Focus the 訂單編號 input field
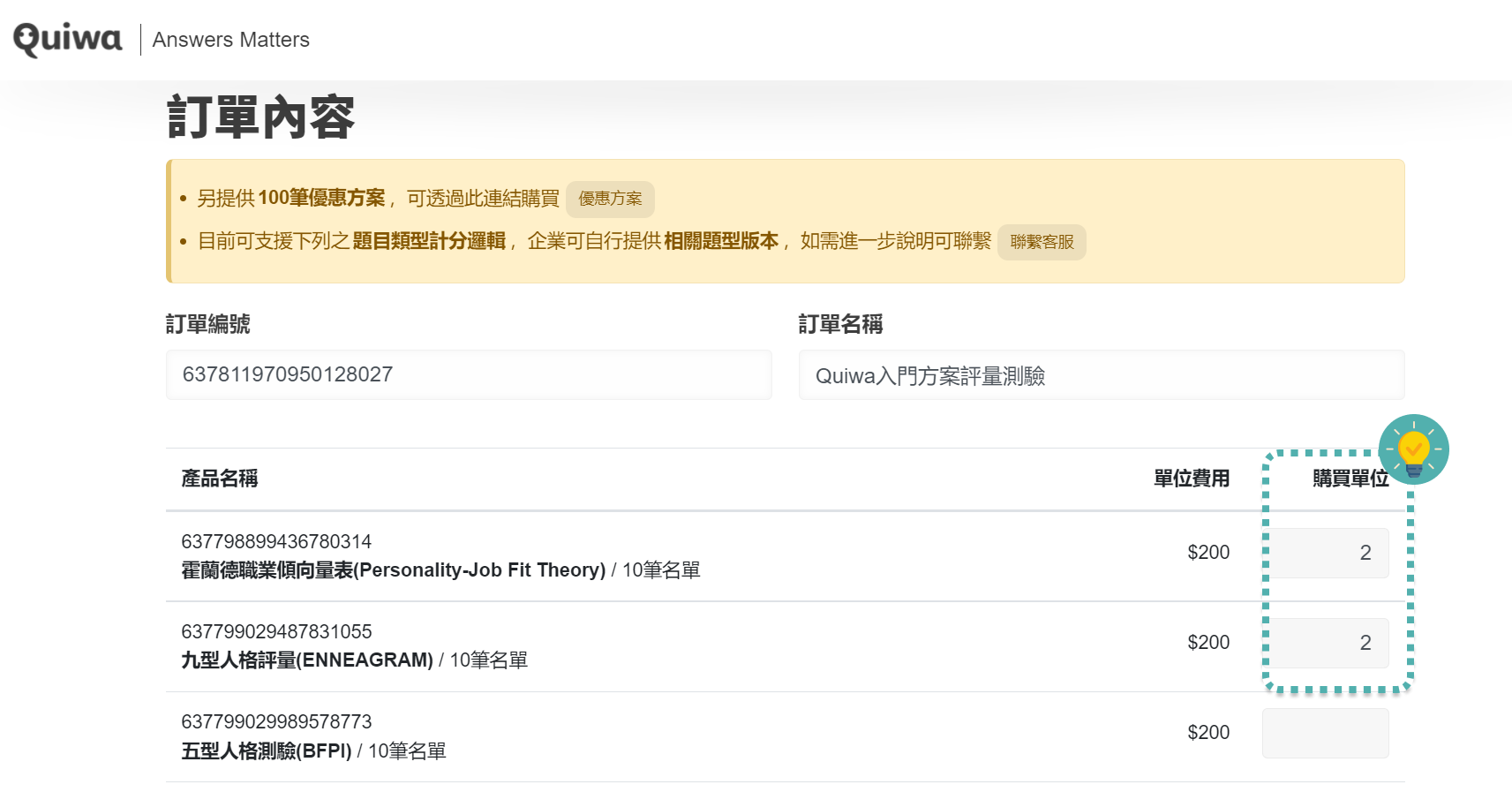Image resolution: width=1512 pixels, height=792 pixels. (468, 375)
